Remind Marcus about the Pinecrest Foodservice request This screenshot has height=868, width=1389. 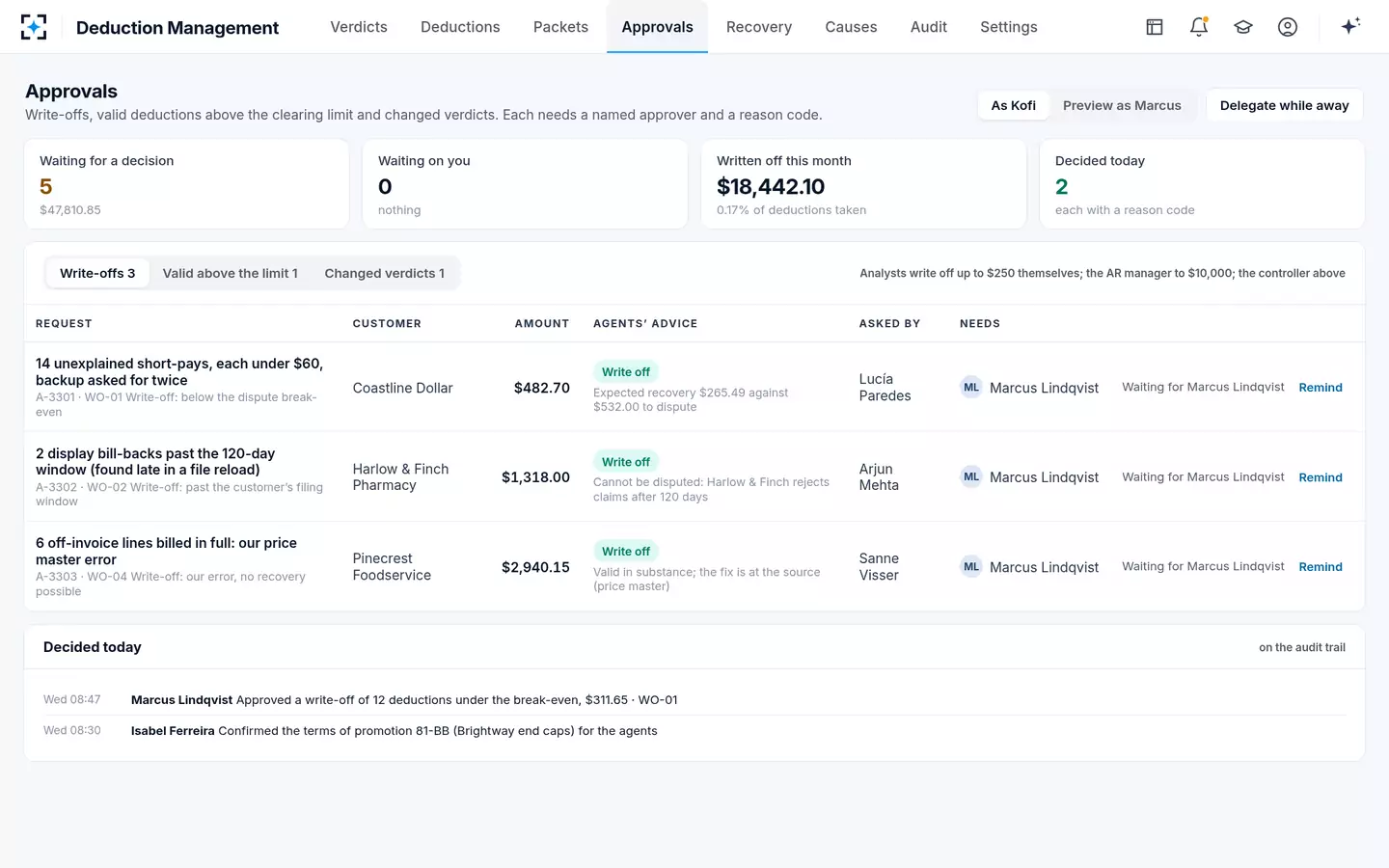1321,567
